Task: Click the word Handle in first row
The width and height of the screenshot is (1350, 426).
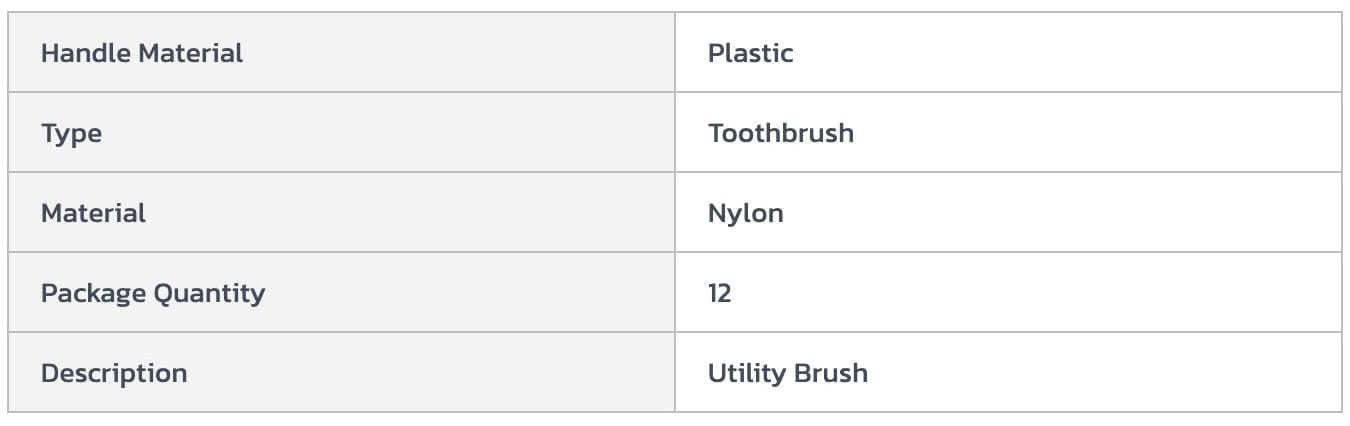Action: click(86, 53)
